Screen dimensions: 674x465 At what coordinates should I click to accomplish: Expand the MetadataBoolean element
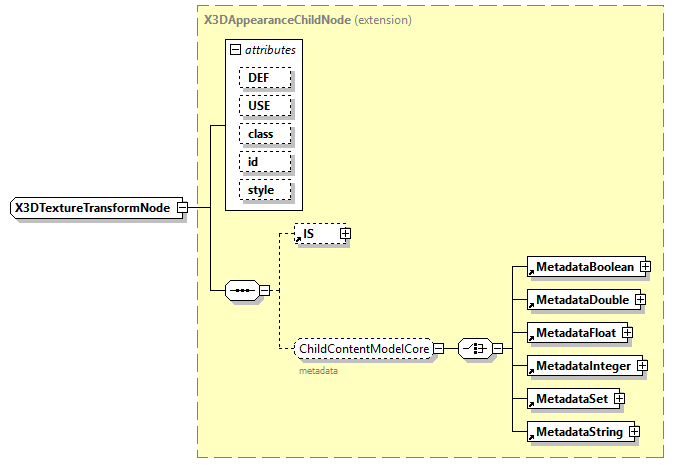645,267
